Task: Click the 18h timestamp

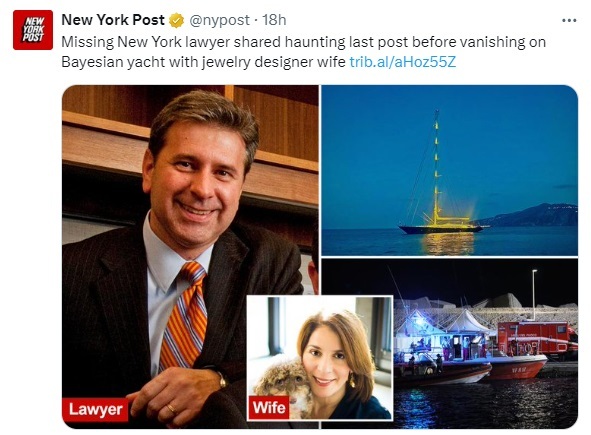Action: click(274, 20)
